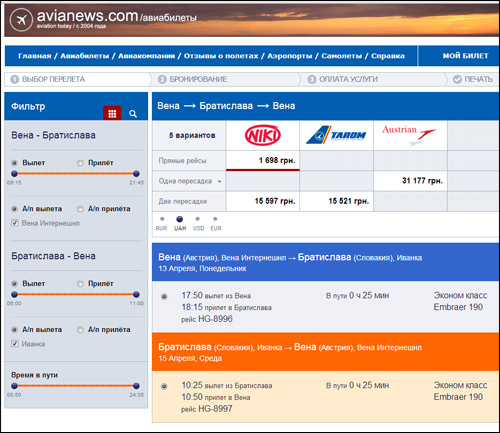Click the avianews airplane logo icon
This screenshot has width=500, height=433.
coord(21,20)
